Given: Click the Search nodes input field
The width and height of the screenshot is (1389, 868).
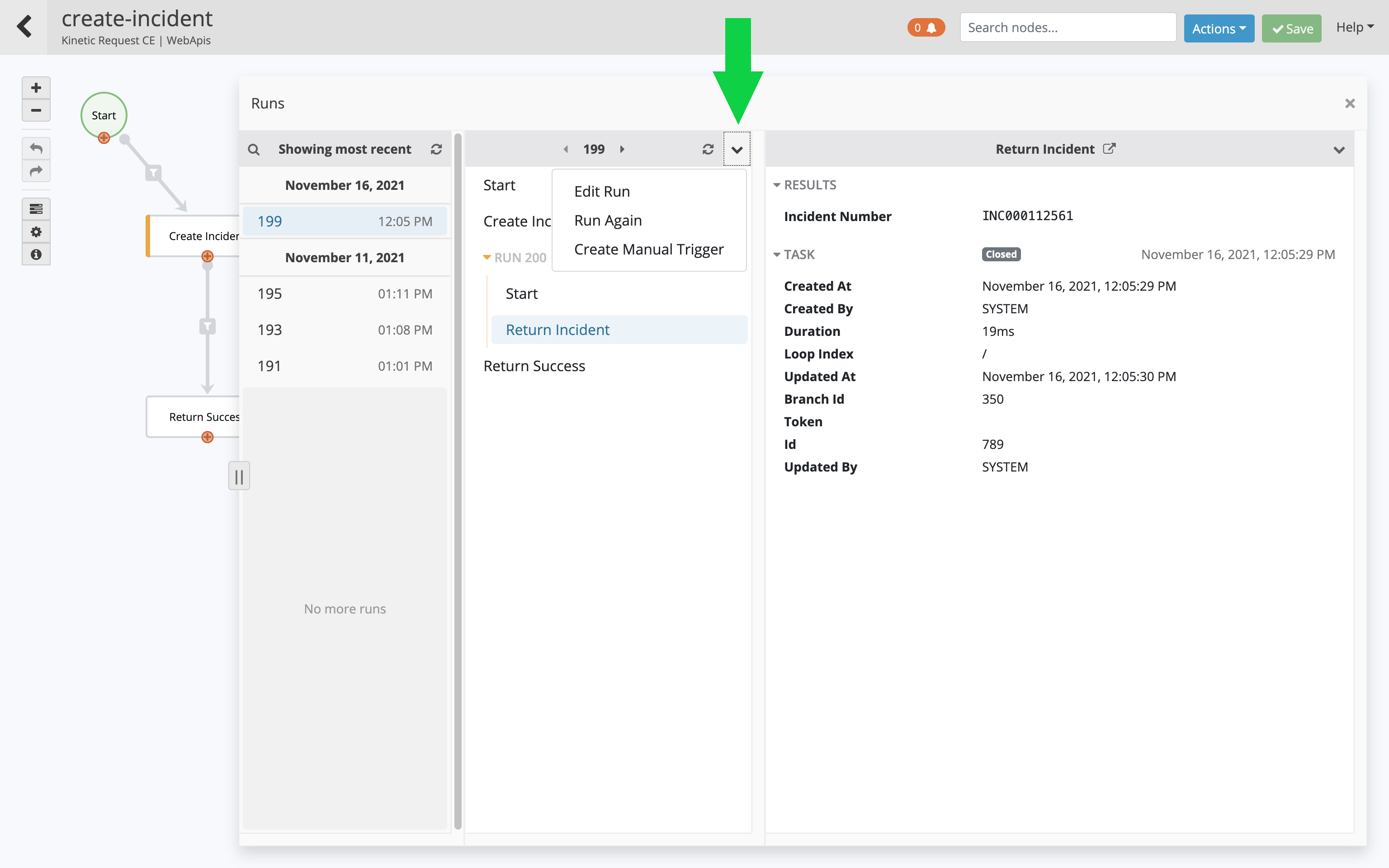Looking at the screenshot, I should coord(1068,28).
